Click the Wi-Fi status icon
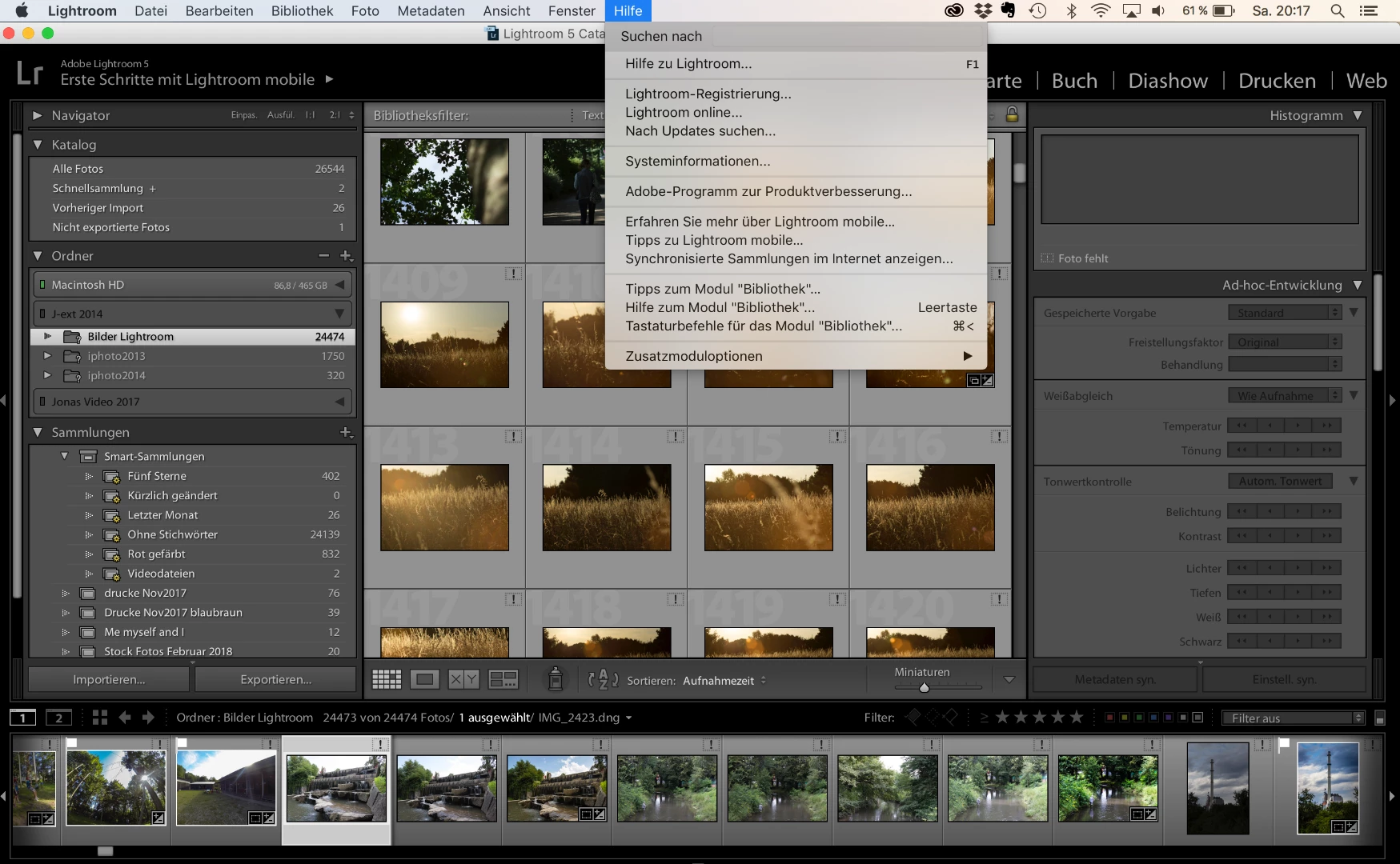The height and width of the screenshot is (864, 1400). (1101, 10)
